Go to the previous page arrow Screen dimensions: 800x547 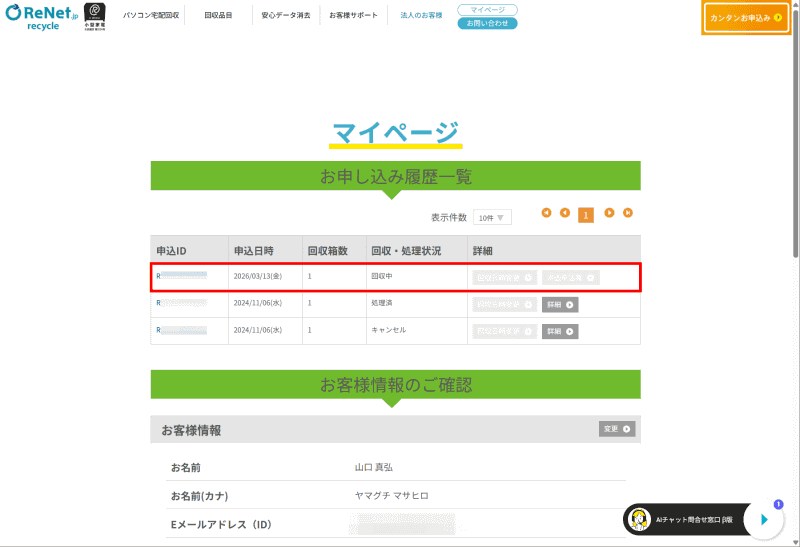565,213
